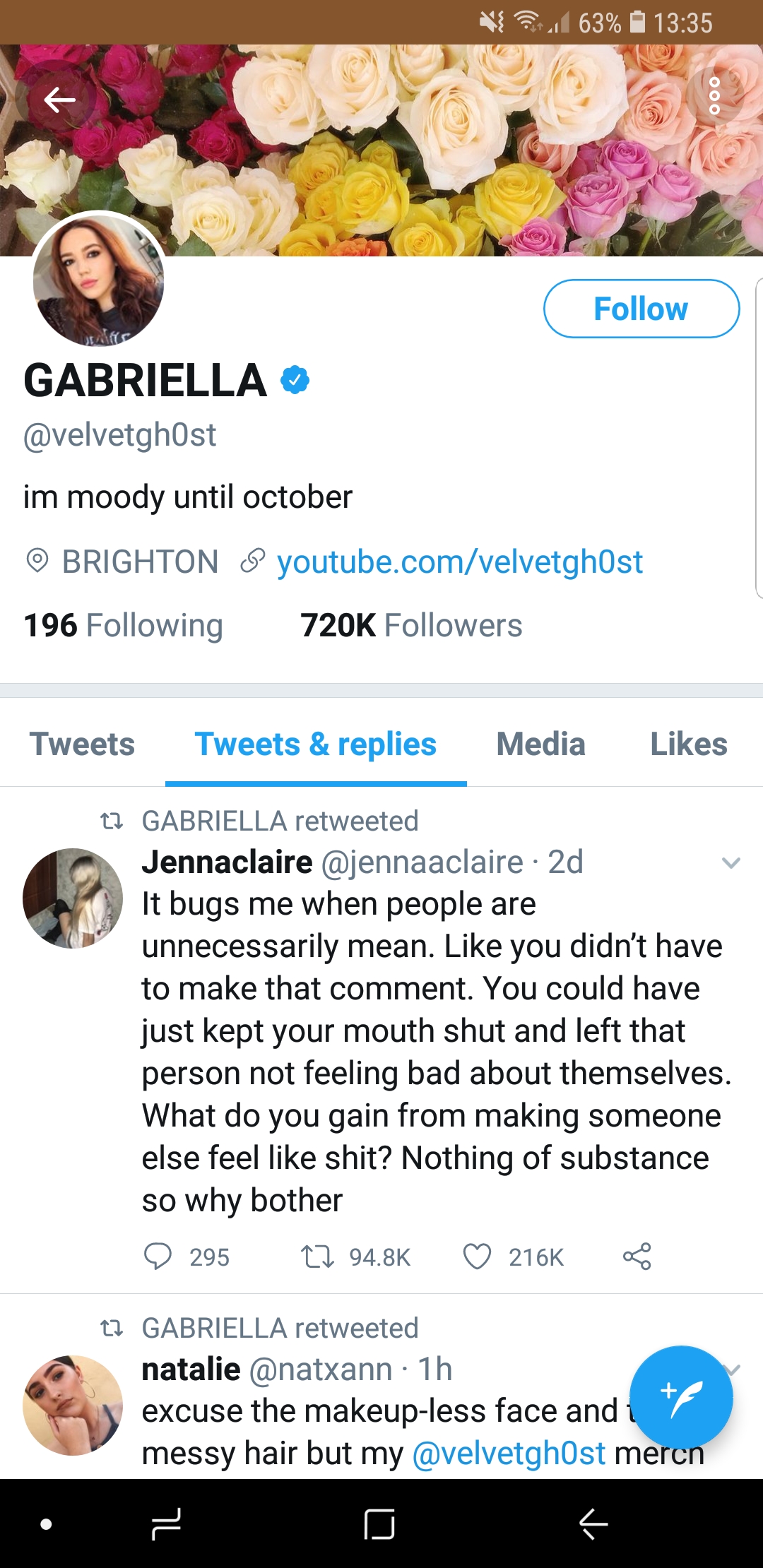Retweet Jennaclaire's tweet using retweet icon
763x1568 pixels.
click(x=317, y=1257)
